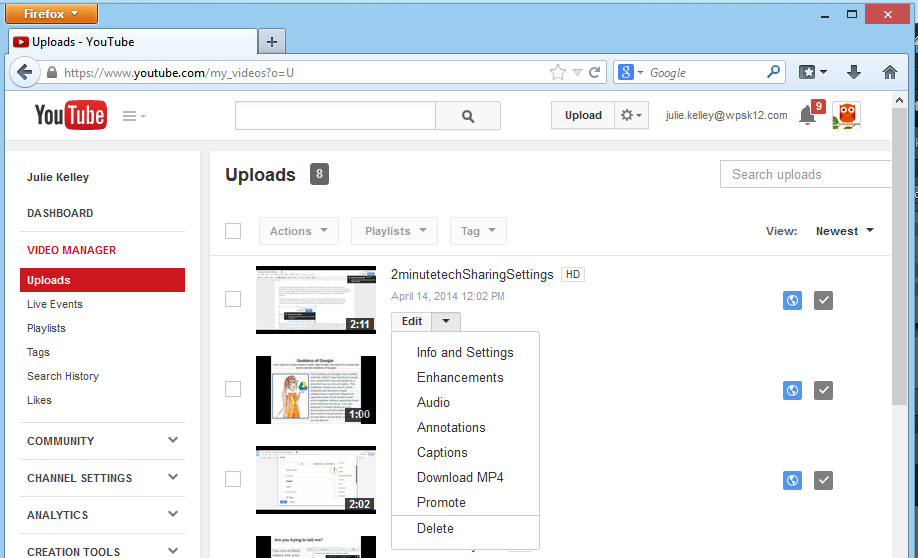Click public globe icon for 1:00 video
This screenshot has width=918, height=558.
tap(792, 391)
